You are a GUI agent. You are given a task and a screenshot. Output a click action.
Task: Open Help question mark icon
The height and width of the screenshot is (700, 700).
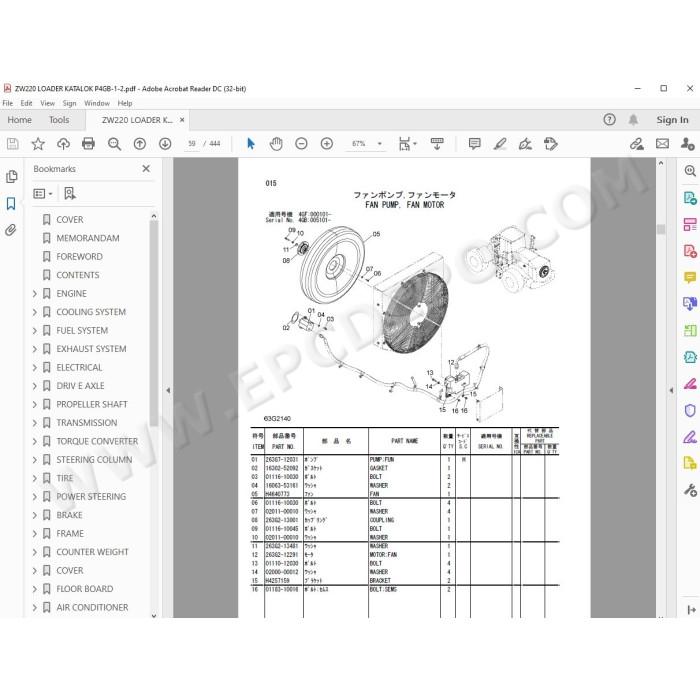609,120
